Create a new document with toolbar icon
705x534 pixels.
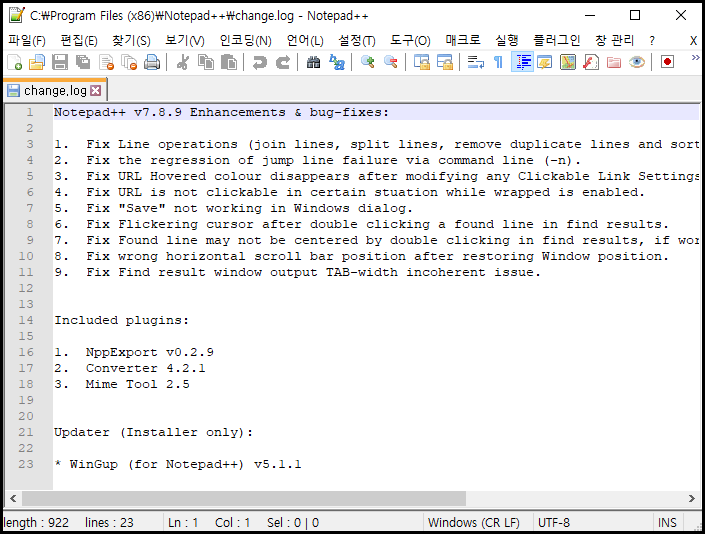15,62
